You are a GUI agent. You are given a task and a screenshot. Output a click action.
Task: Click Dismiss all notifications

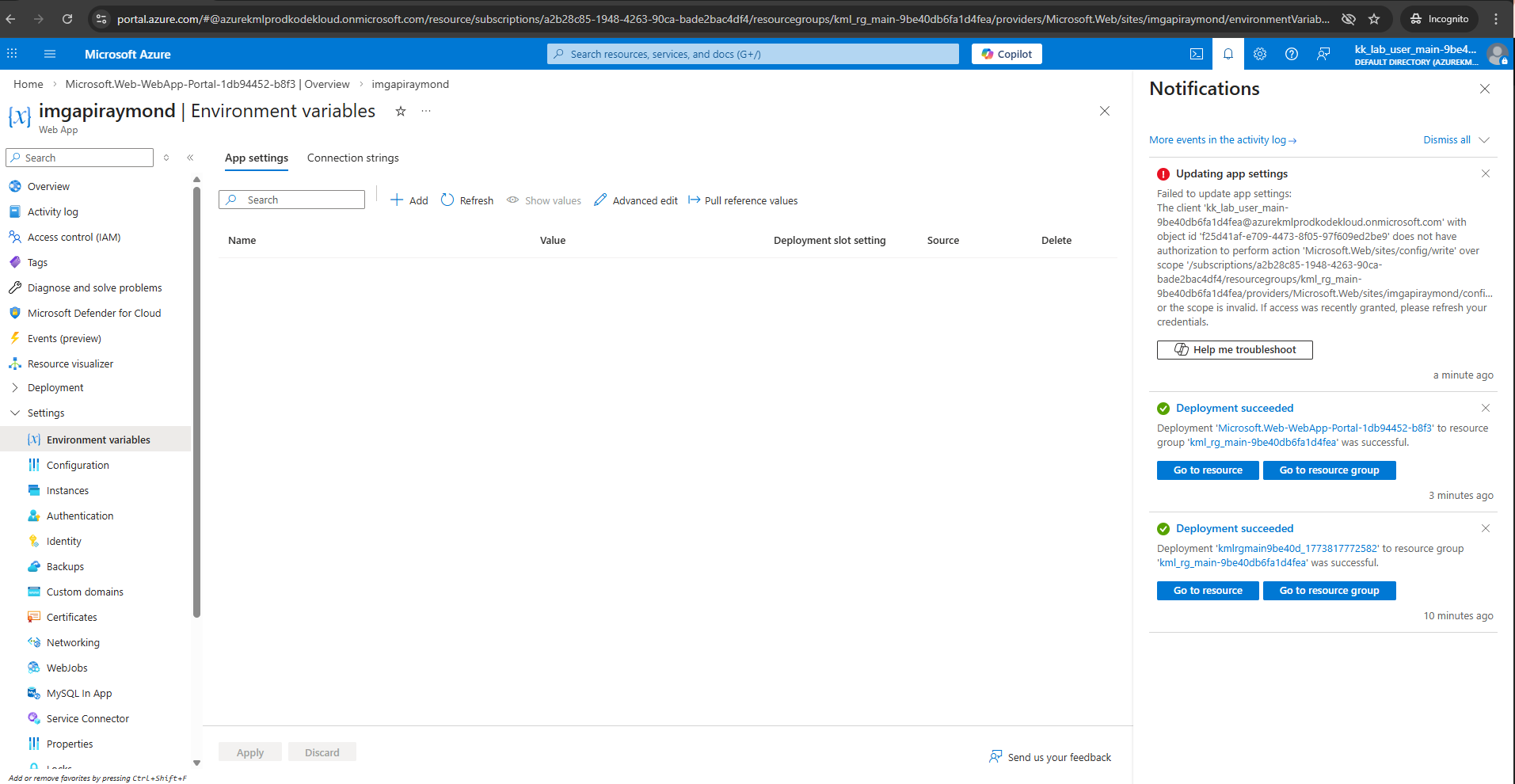pyautogui.click(x=1447, y=140)
